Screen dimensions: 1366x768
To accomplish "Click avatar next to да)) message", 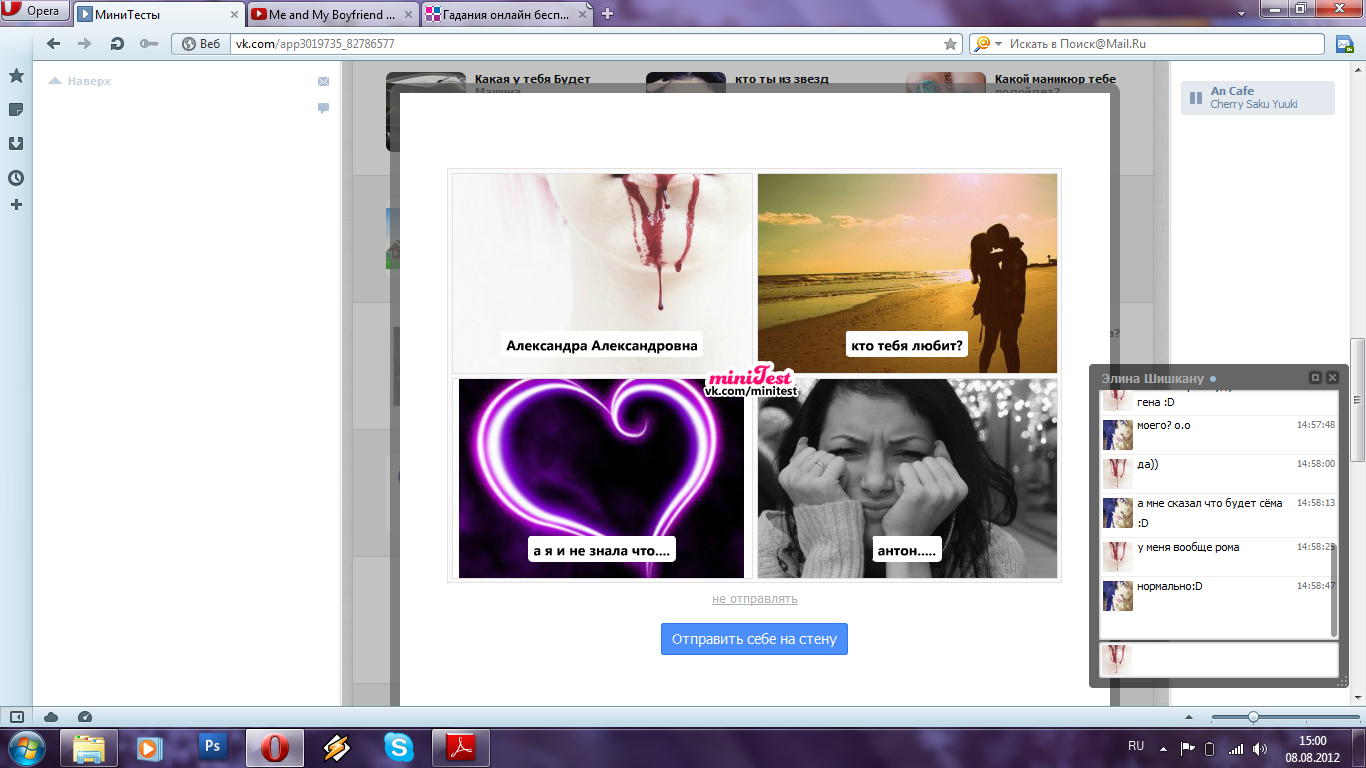I will coord(1117,474).
